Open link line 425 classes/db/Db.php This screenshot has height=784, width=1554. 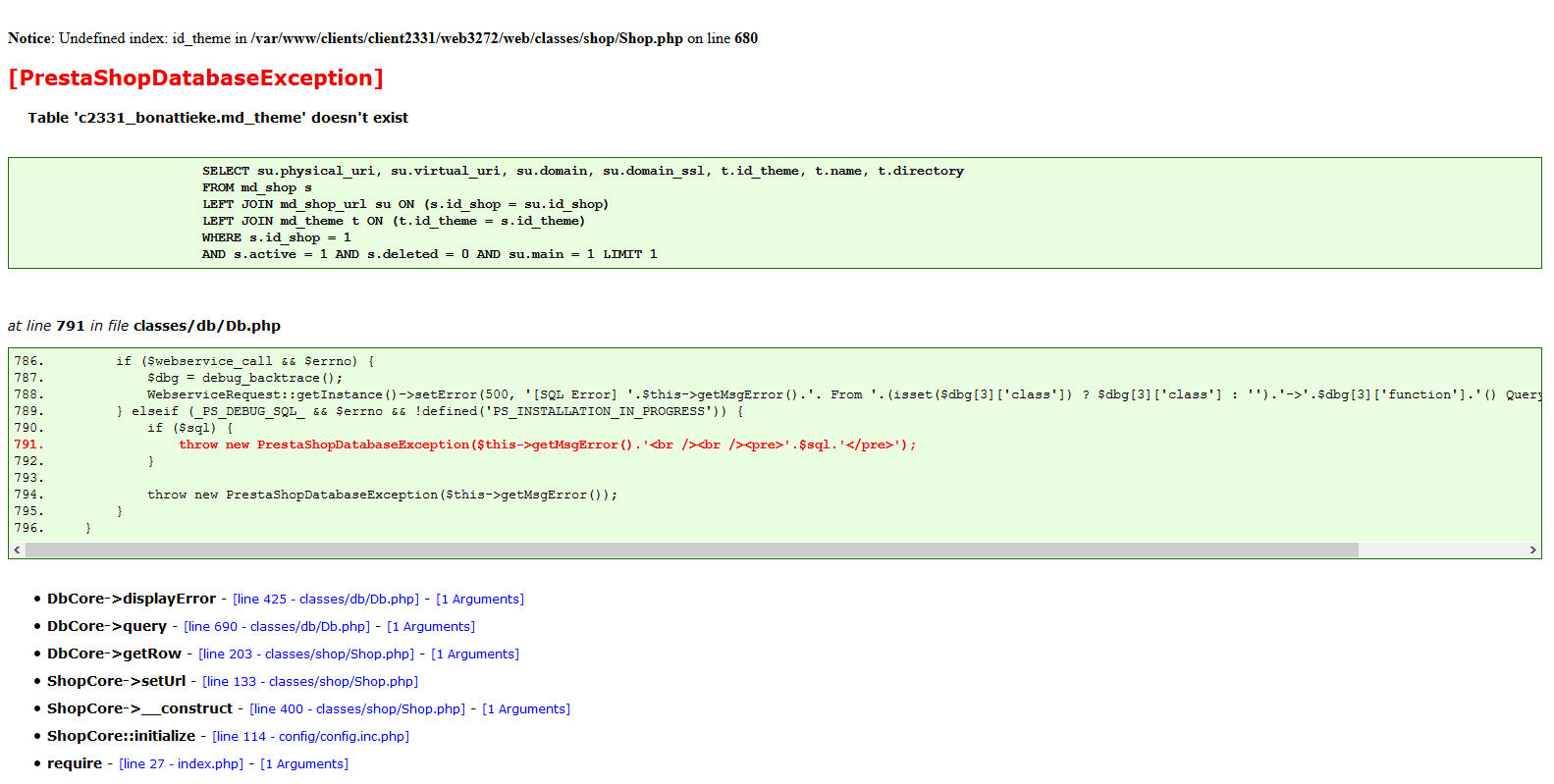[x=326, y=600]
